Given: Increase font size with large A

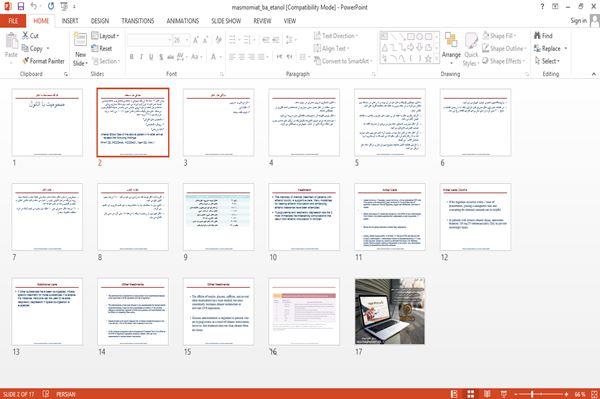Looking at the screenshot, I should point(196,40).
